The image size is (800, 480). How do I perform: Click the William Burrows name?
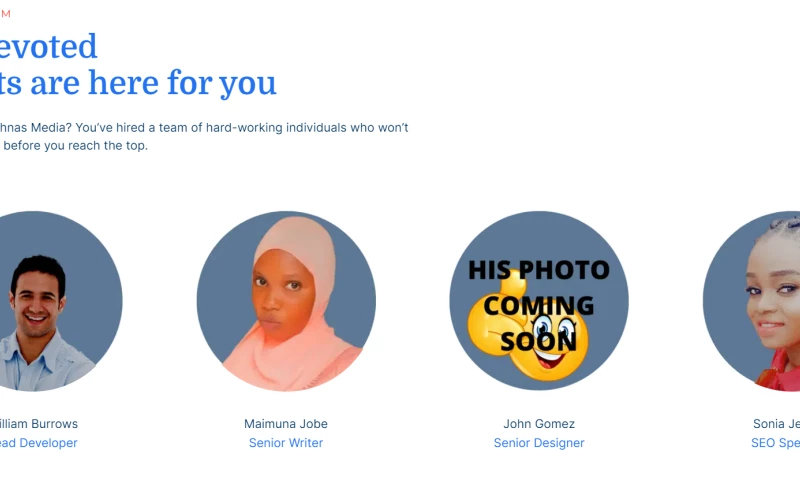(x=39, y=424)
